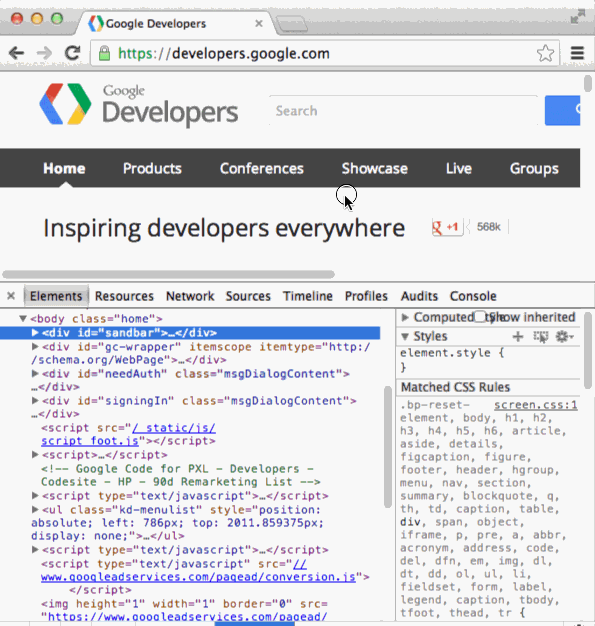Expand the Computed Style section
595x626 pixels.
[405, 317]
